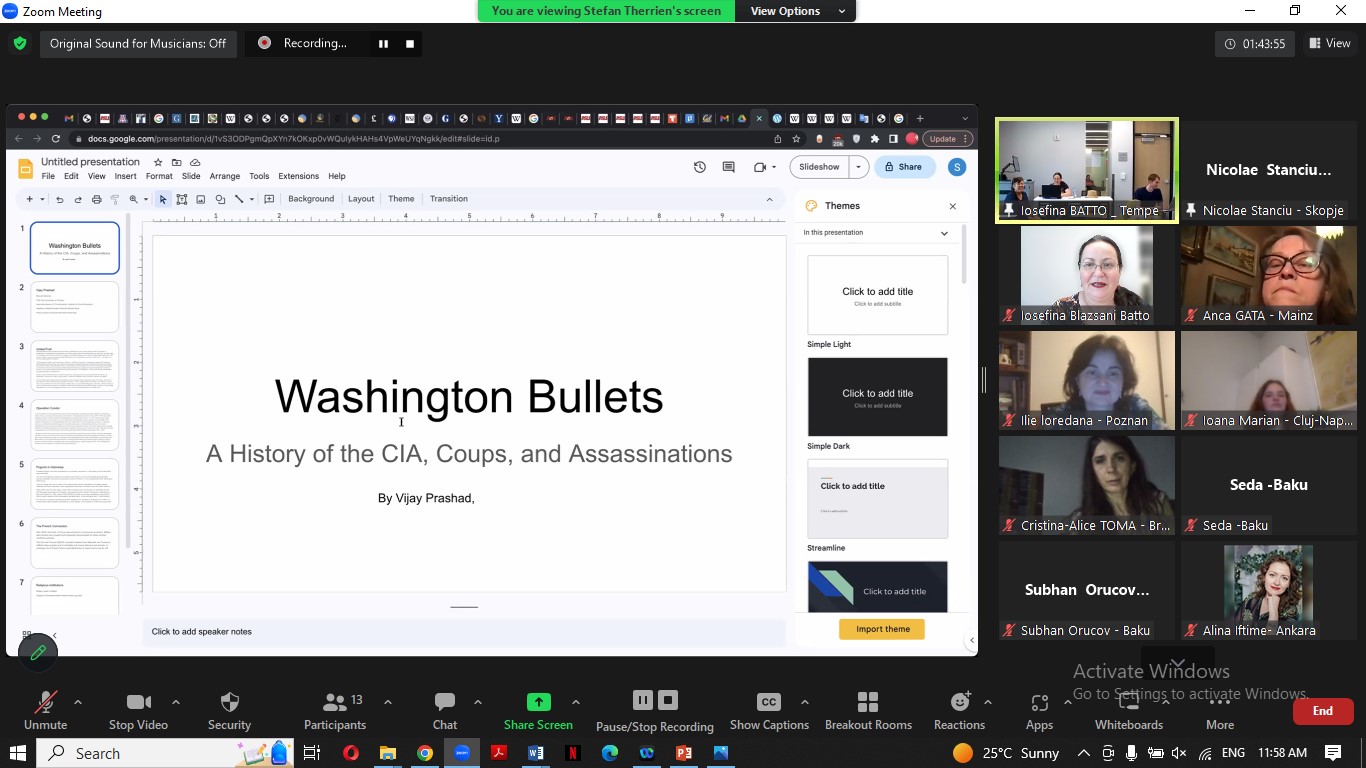The image size is (1366, 768).
Task: Open Netflix from the Windows taskbar
Action: click(x=572, y=753)
